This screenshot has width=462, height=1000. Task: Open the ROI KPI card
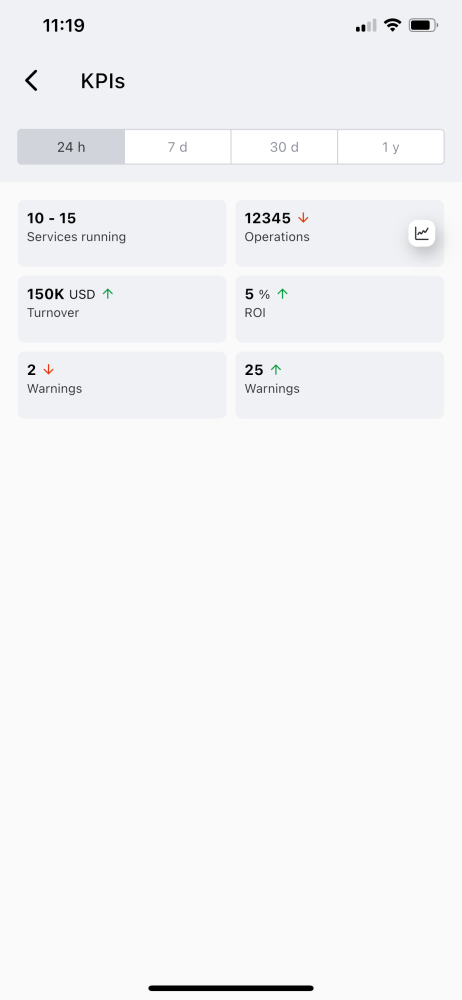(x=339, y=309)
